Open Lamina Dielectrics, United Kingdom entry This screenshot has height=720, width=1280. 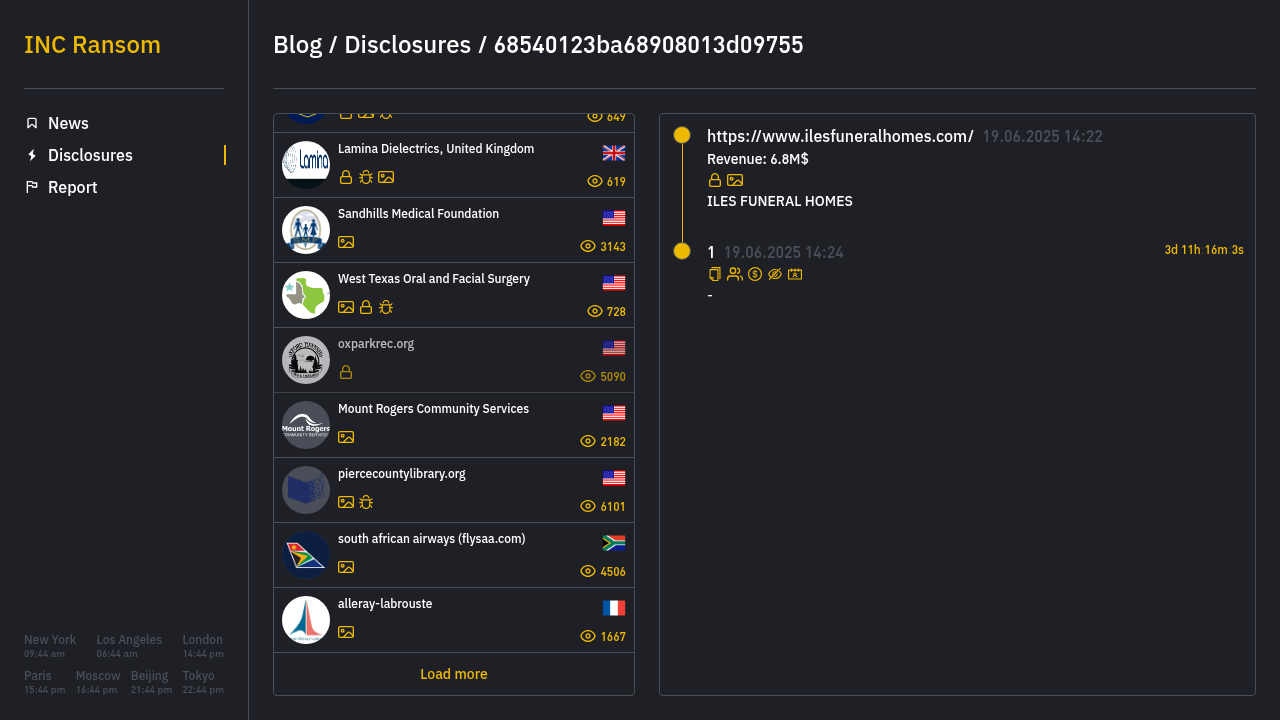click(x=454, y=165)
